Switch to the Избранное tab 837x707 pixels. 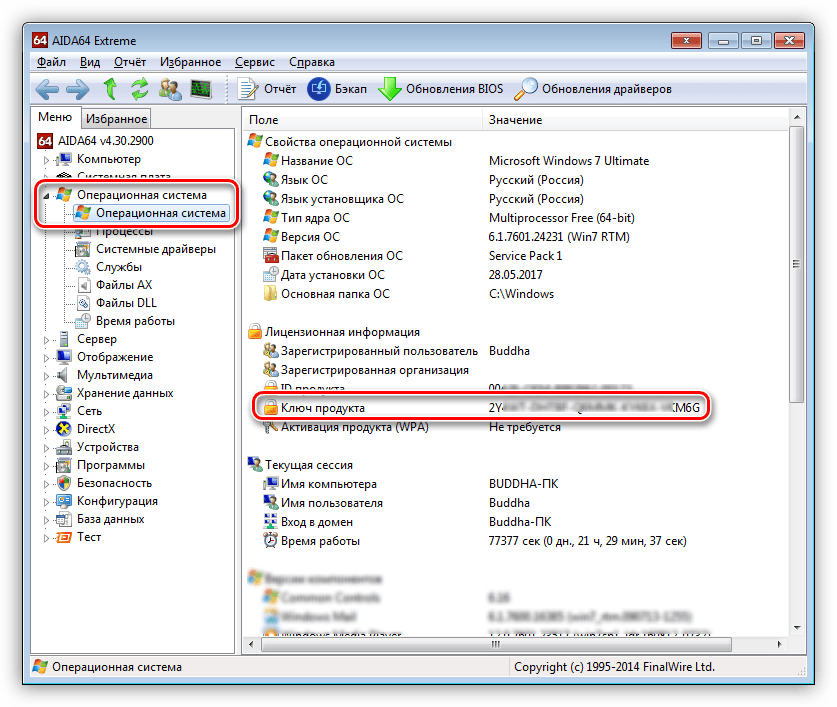point(116,119)
